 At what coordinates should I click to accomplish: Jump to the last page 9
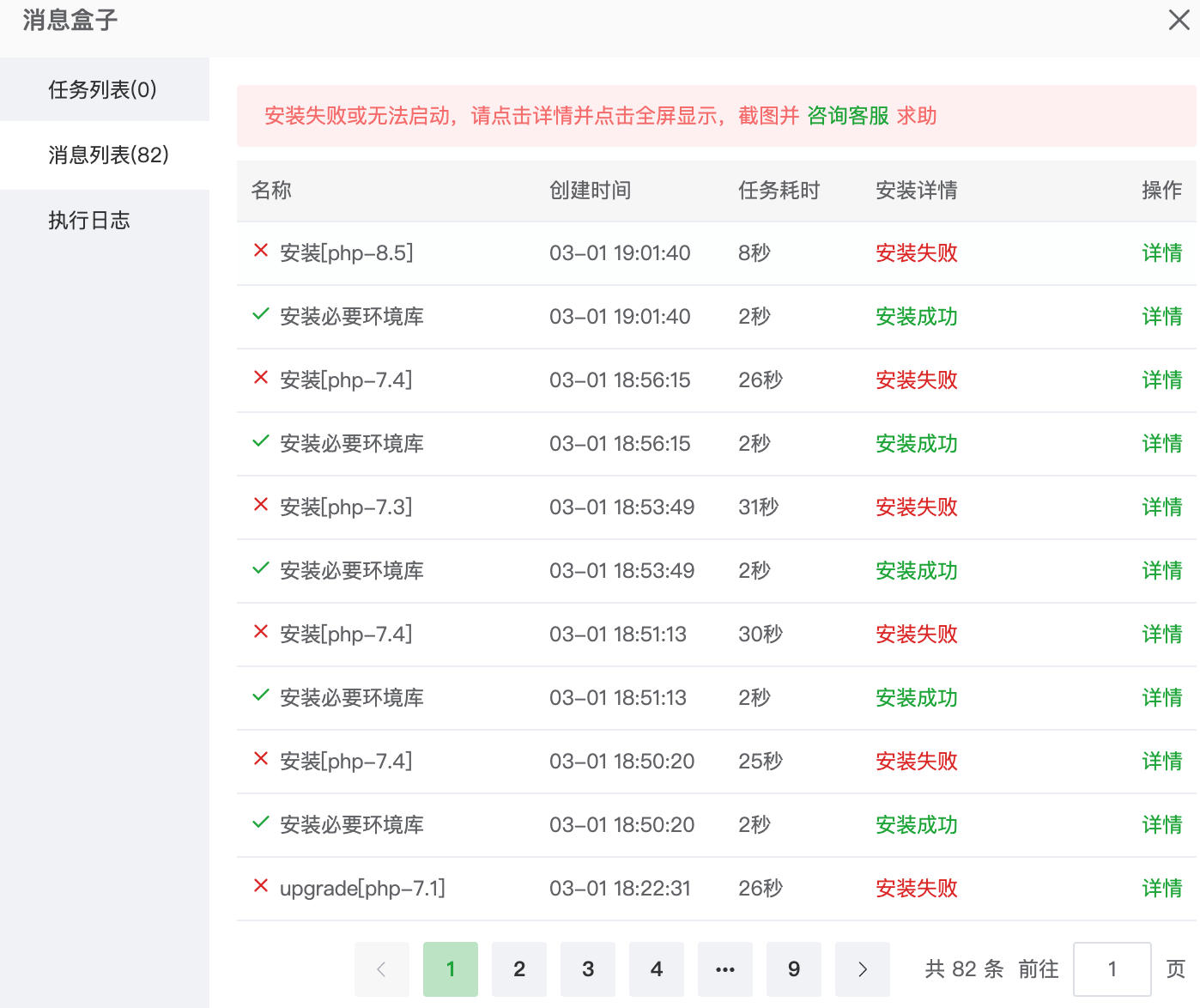pyautogui.click(x=793, y=969)
